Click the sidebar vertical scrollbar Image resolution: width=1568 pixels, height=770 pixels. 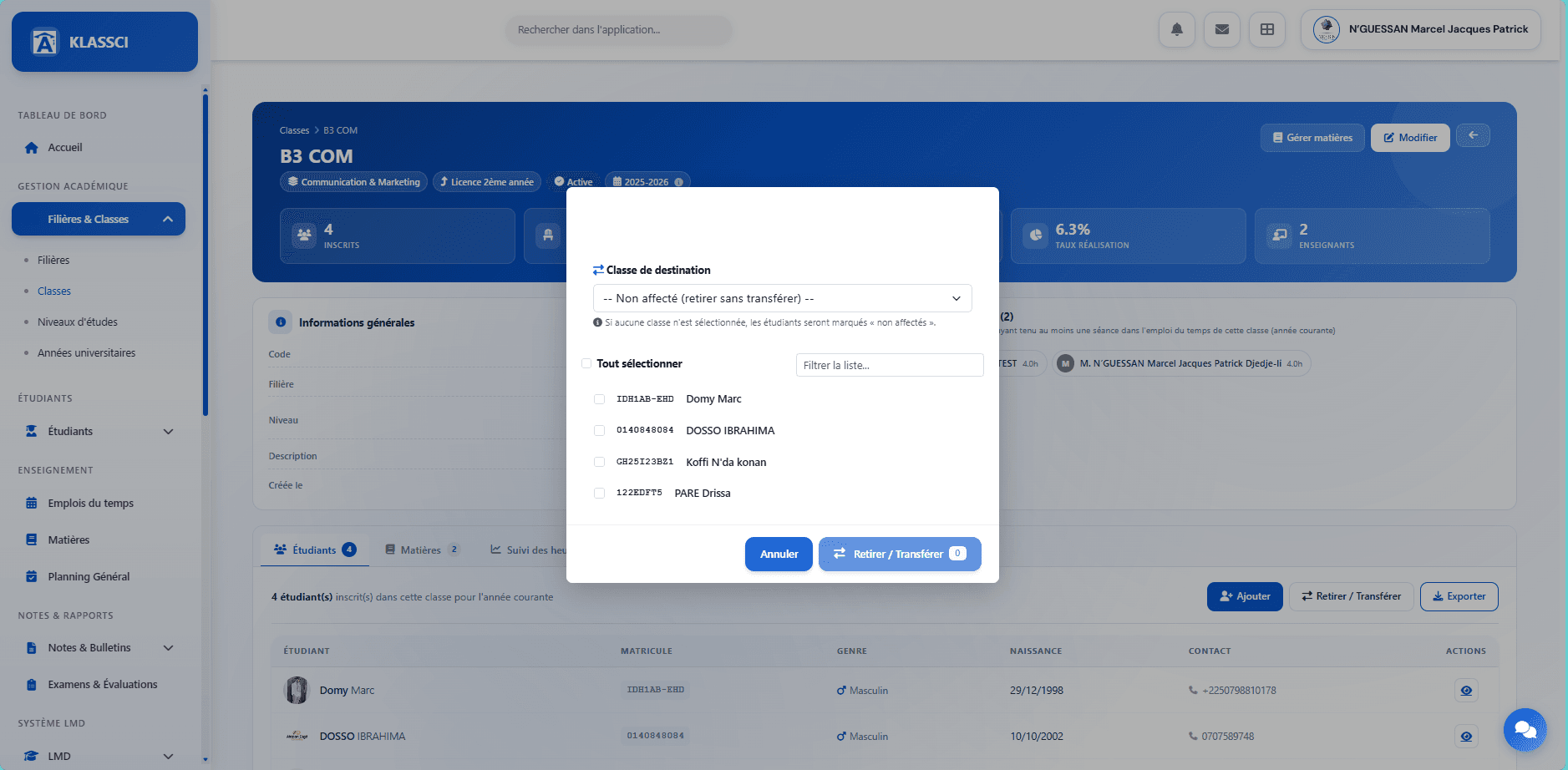pos(206,256)
